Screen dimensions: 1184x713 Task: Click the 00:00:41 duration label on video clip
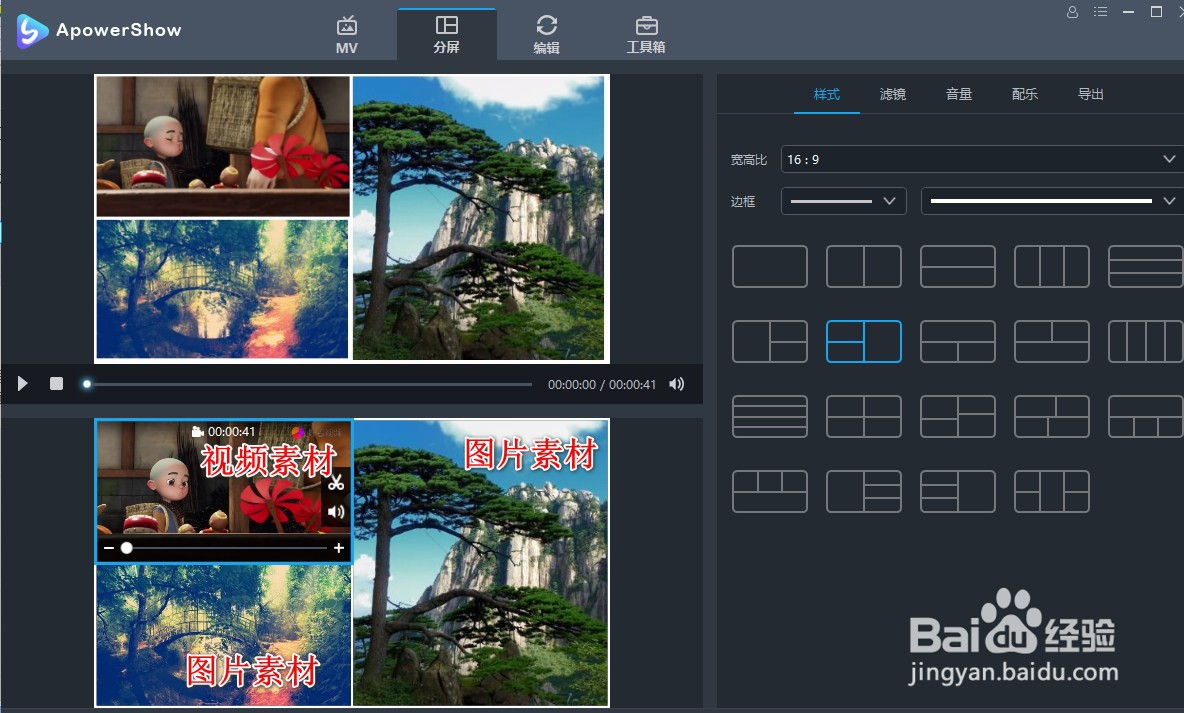pos(224,432)
